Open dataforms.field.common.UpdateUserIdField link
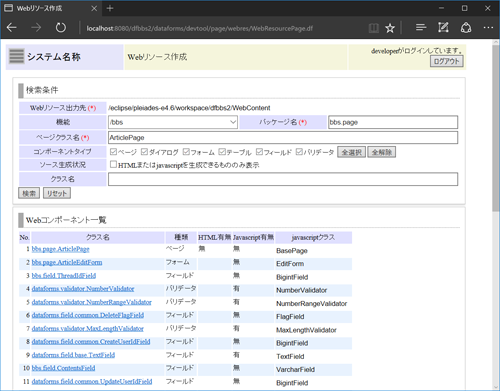Image resolution: width=500 pixels, height=391 pixels. [92, 382]
